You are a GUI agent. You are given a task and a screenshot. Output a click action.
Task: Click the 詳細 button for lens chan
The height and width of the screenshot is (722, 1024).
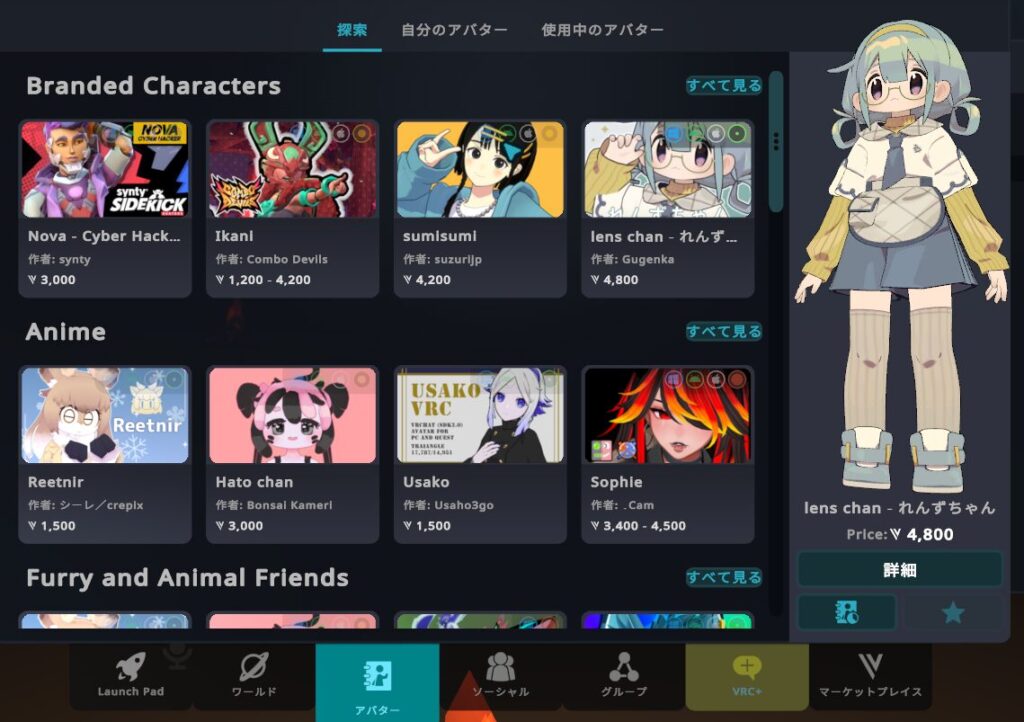900,570
